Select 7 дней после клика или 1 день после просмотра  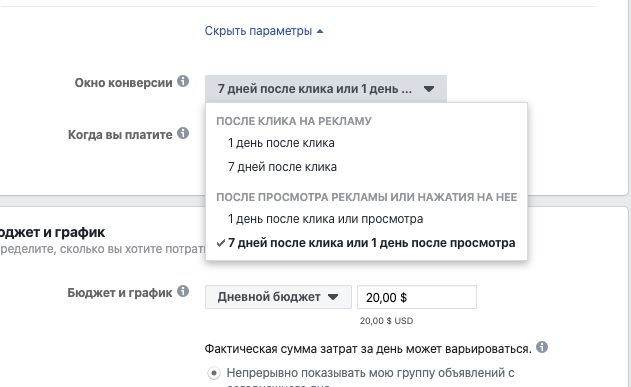point(371,243)
